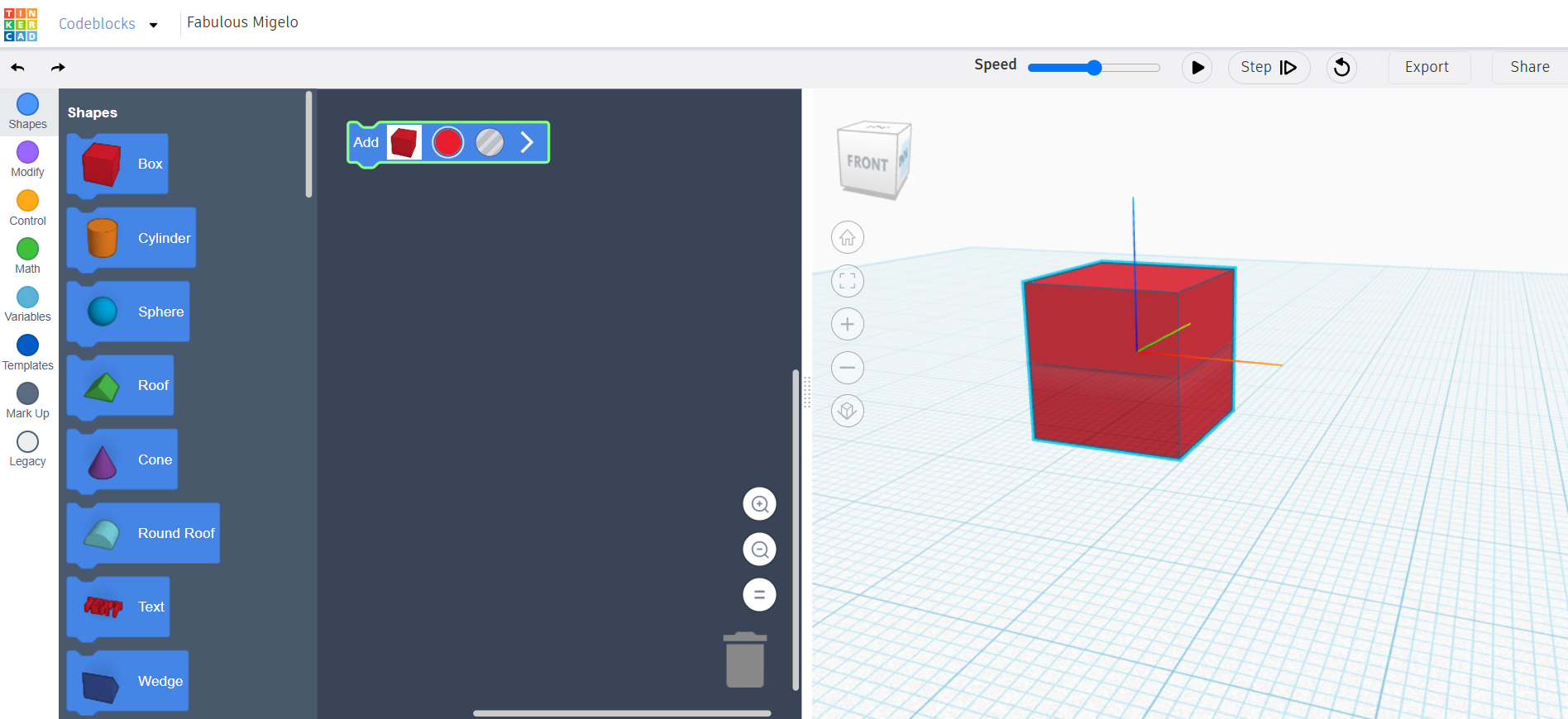Image resolution: width=1568 pixels, height=719 pixels.
Task: Click the box icon in Add block
Action: 404,142
